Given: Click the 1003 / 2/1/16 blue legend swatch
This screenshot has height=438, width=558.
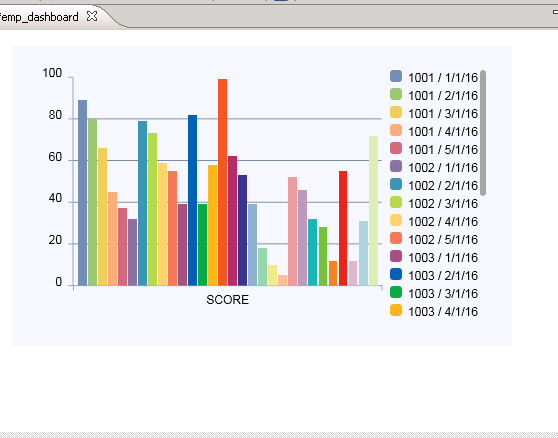Looking at the screenshot, I should point(396,274).
